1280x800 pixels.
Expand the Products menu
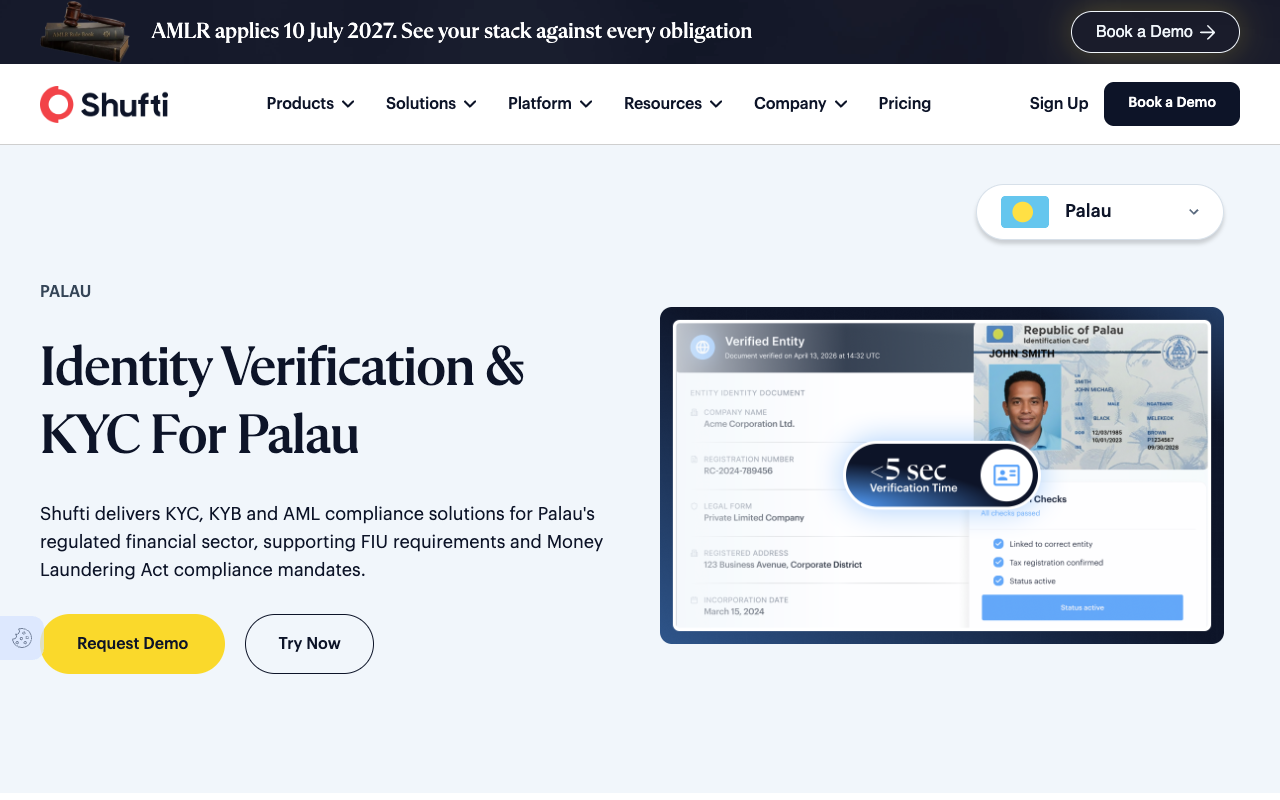[310, 104]
